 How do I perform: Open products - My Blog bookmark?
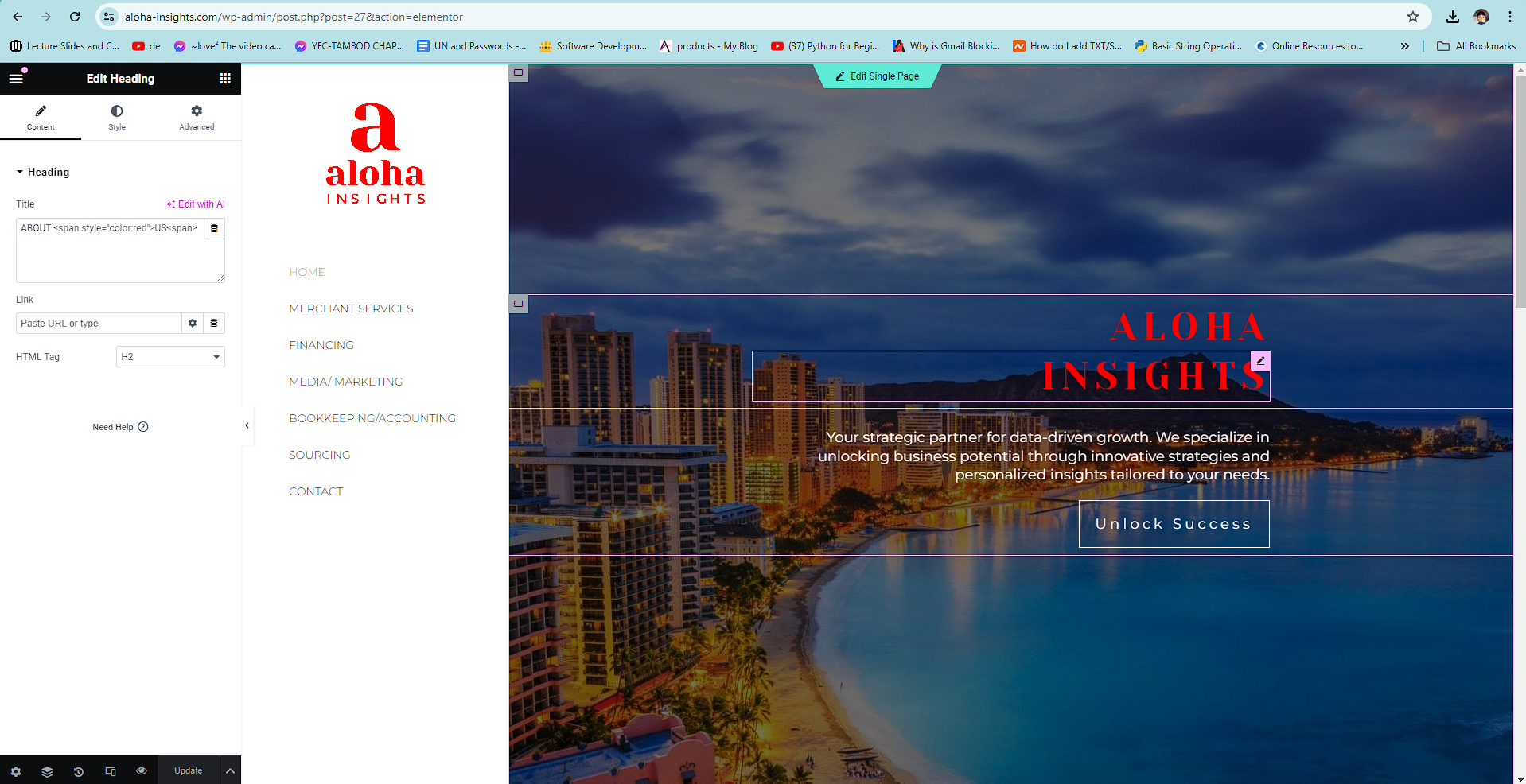(x=708, y=46)
